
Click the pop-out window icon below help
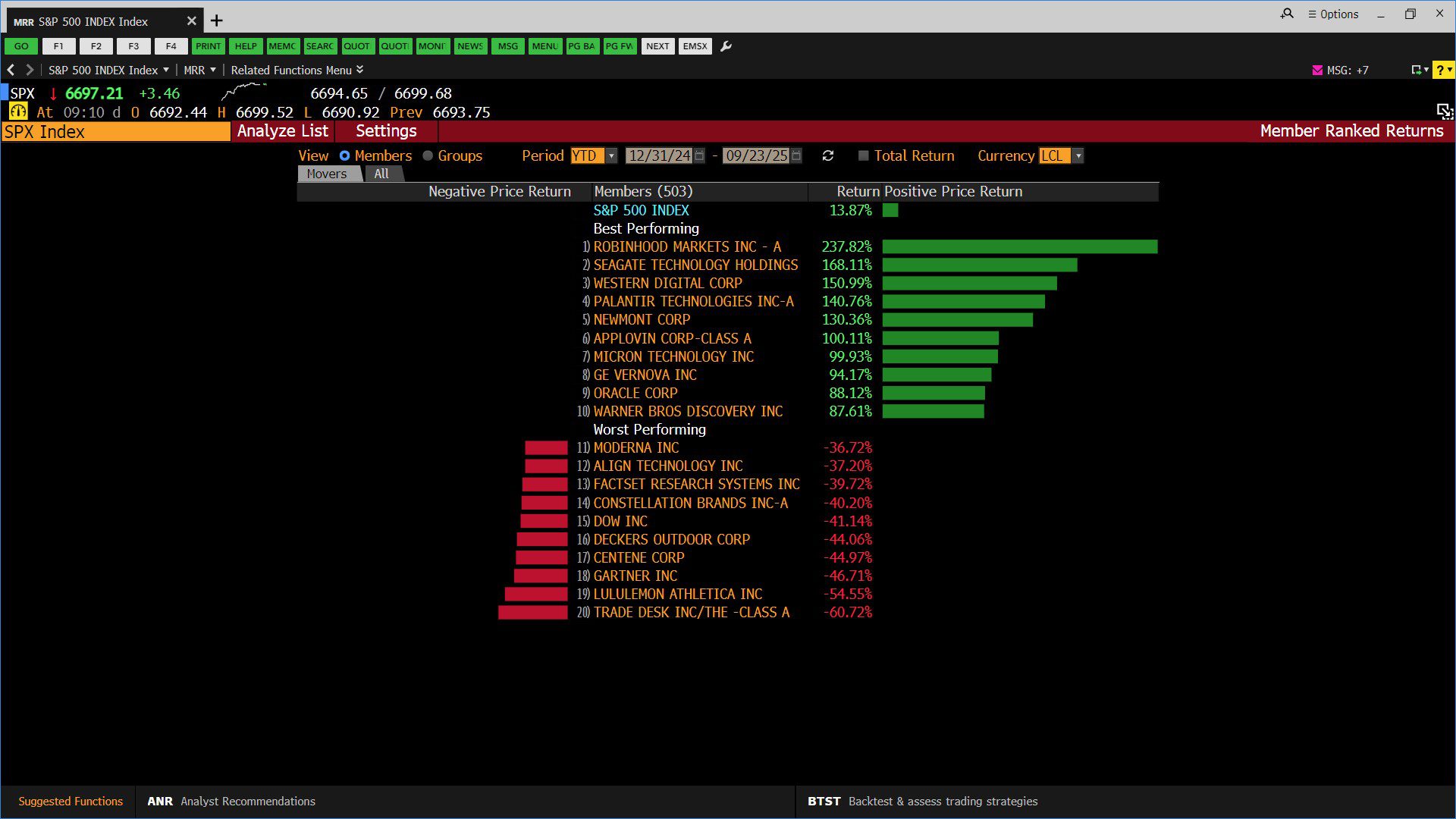coord(1444,111)
